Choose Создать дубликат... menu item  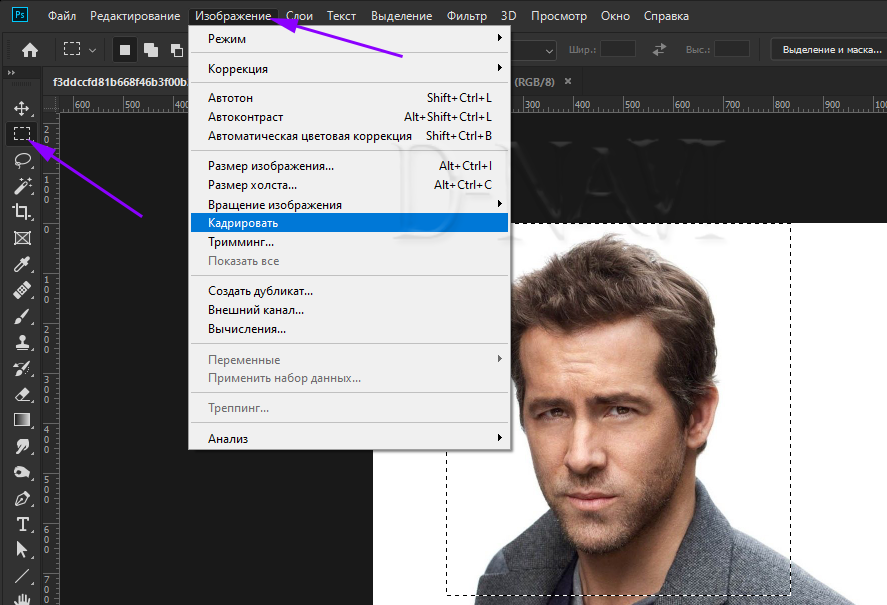tap(350, 291)
